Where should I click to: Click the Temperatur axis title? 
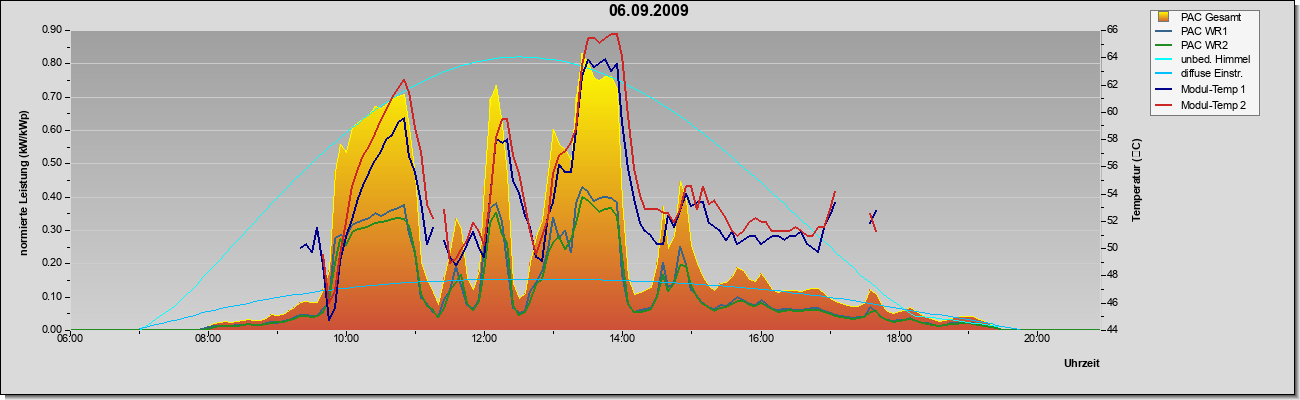tap(1136, 180)
